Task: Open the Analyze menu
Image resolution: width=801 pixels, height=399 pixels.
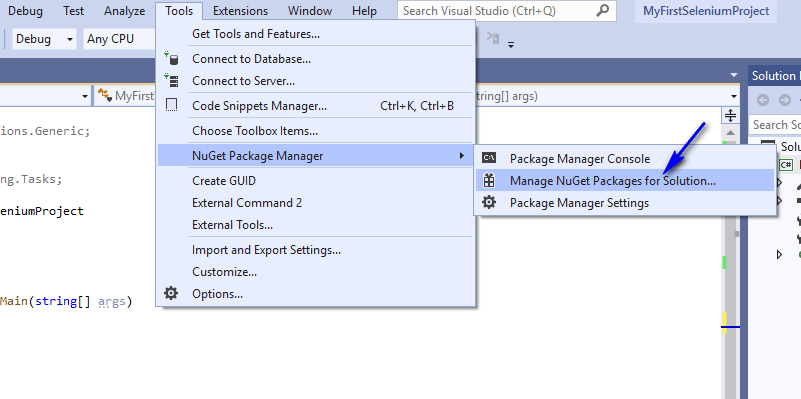Action: tap(124, 11)
